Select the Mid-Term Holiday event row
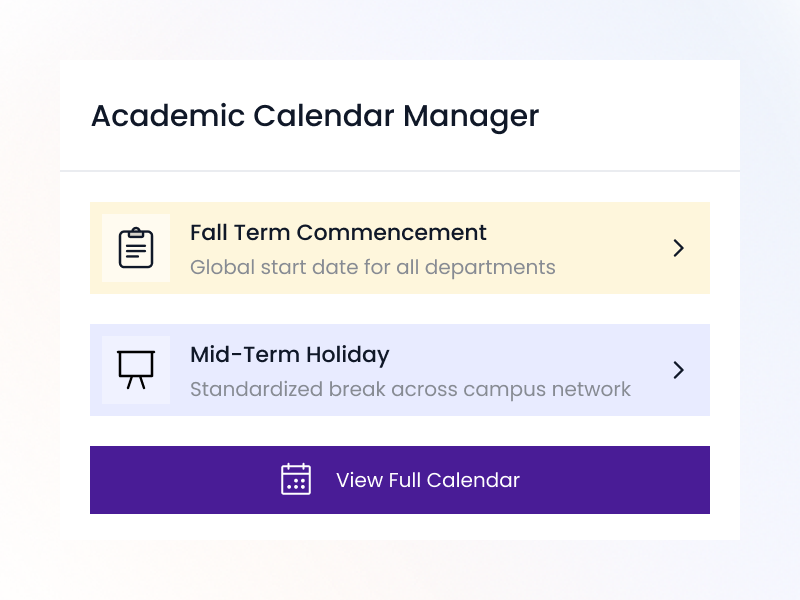800x600 pixels. coord(400,369)
